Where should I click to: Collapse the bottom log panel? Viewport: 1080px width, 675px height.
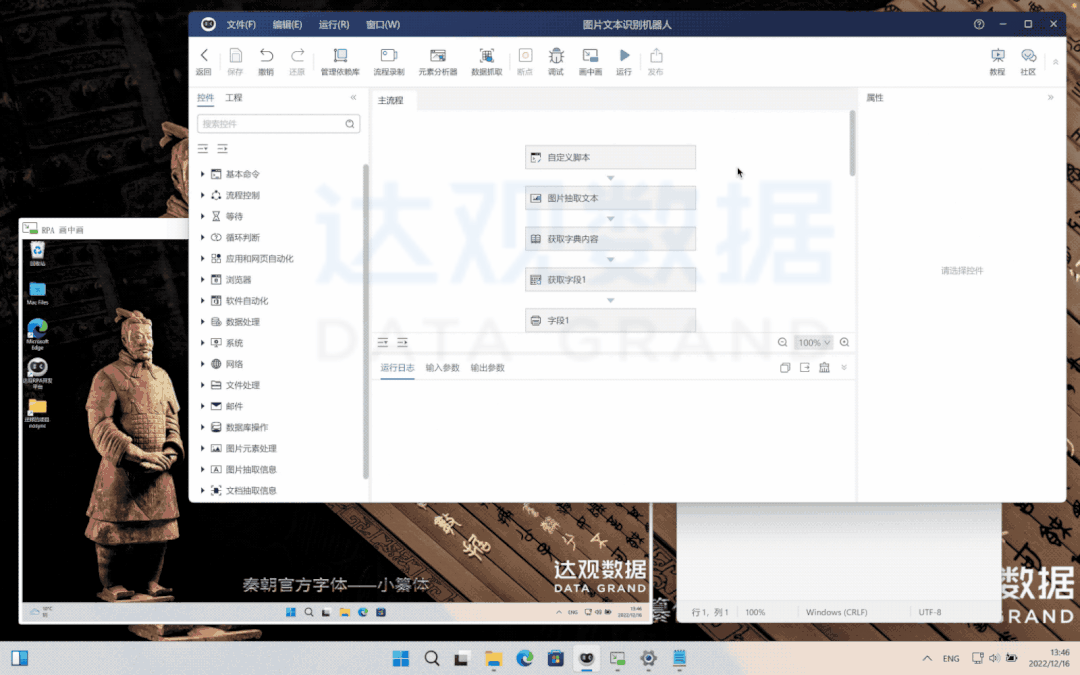(x=844, y=368)
